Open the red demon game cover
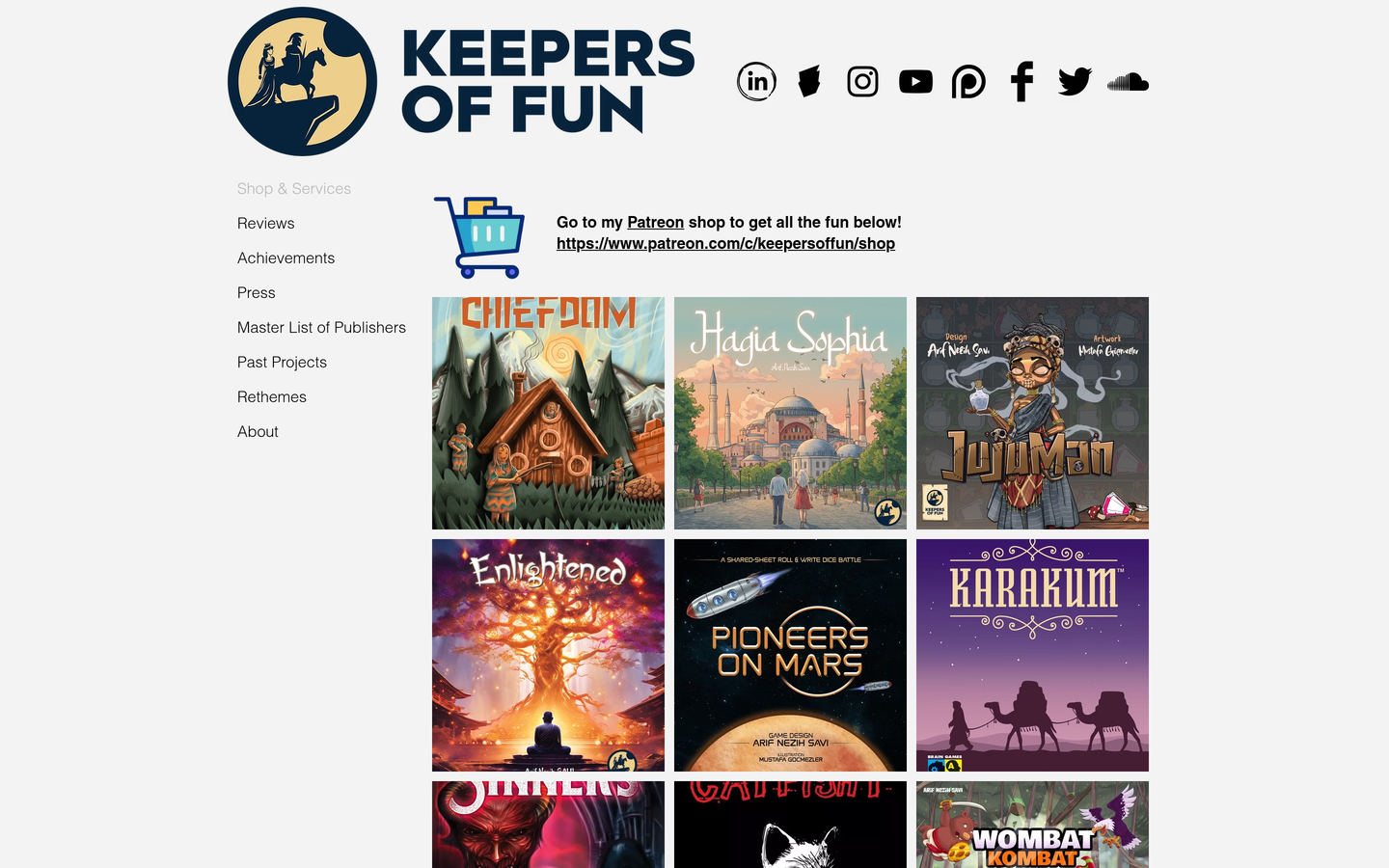This screenshot has height=868, width=1389. (548, 825)
